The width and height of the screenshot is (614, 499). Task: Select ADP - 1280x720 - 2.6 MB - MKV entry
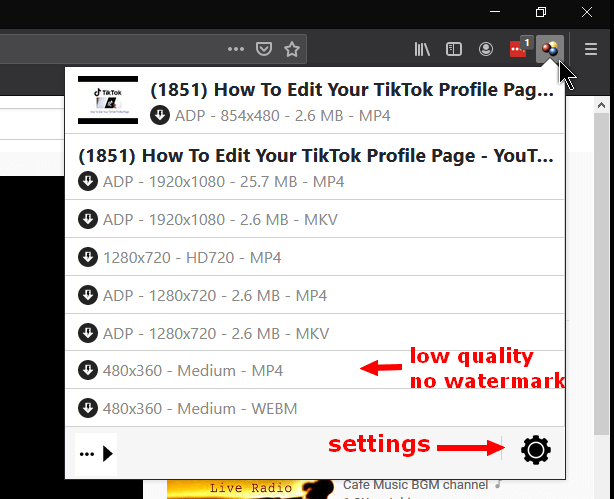[315, 333]
